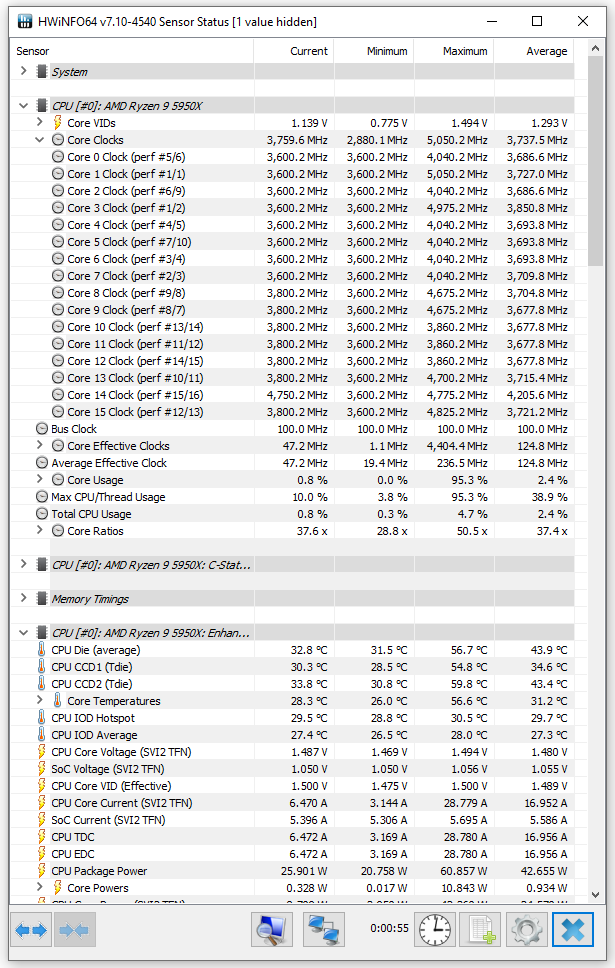Collapse the CPU AMD Ryzen 9 5950X section
Image resolution: width=615 pixels, height=968 pixels.
23,106
